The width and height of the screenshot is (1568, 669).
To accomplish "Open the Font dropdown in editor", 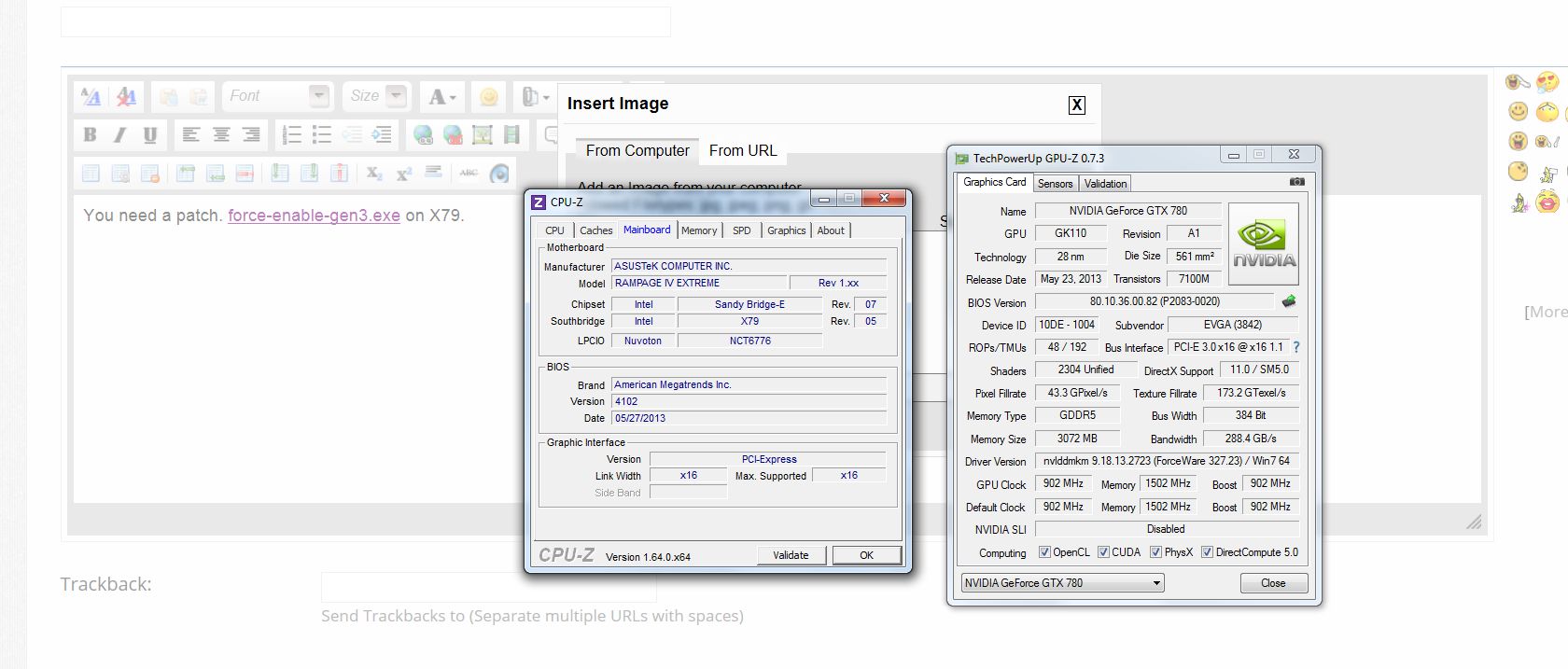I will [278, 96].
